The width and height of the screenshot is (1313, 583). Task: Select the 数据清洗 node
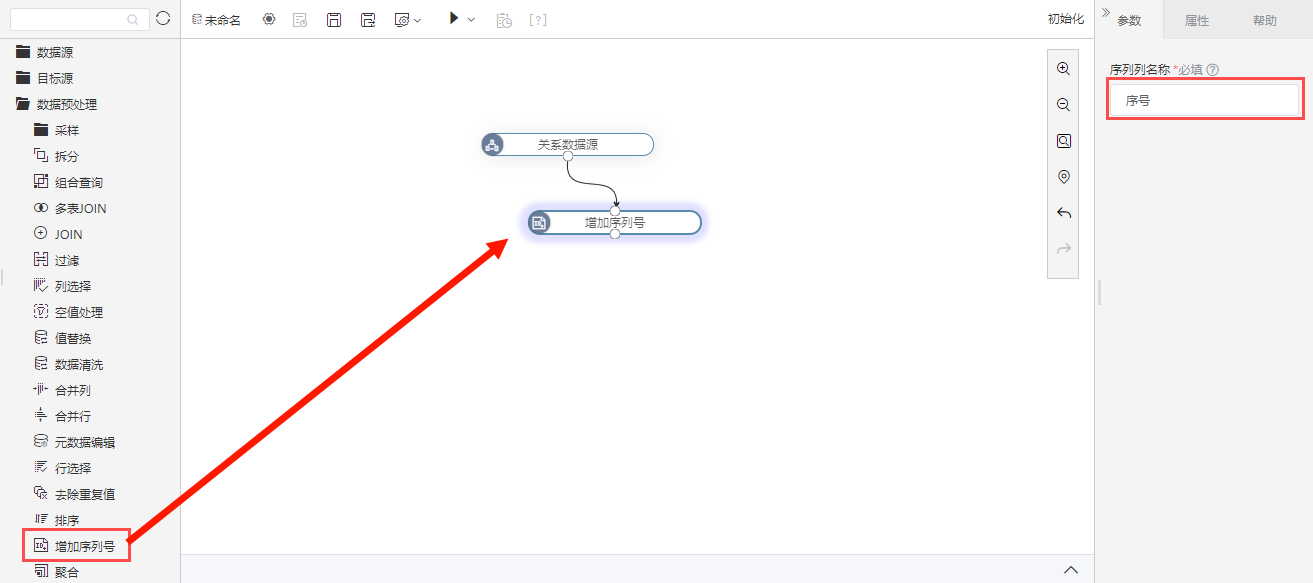(x=68, y=364)
